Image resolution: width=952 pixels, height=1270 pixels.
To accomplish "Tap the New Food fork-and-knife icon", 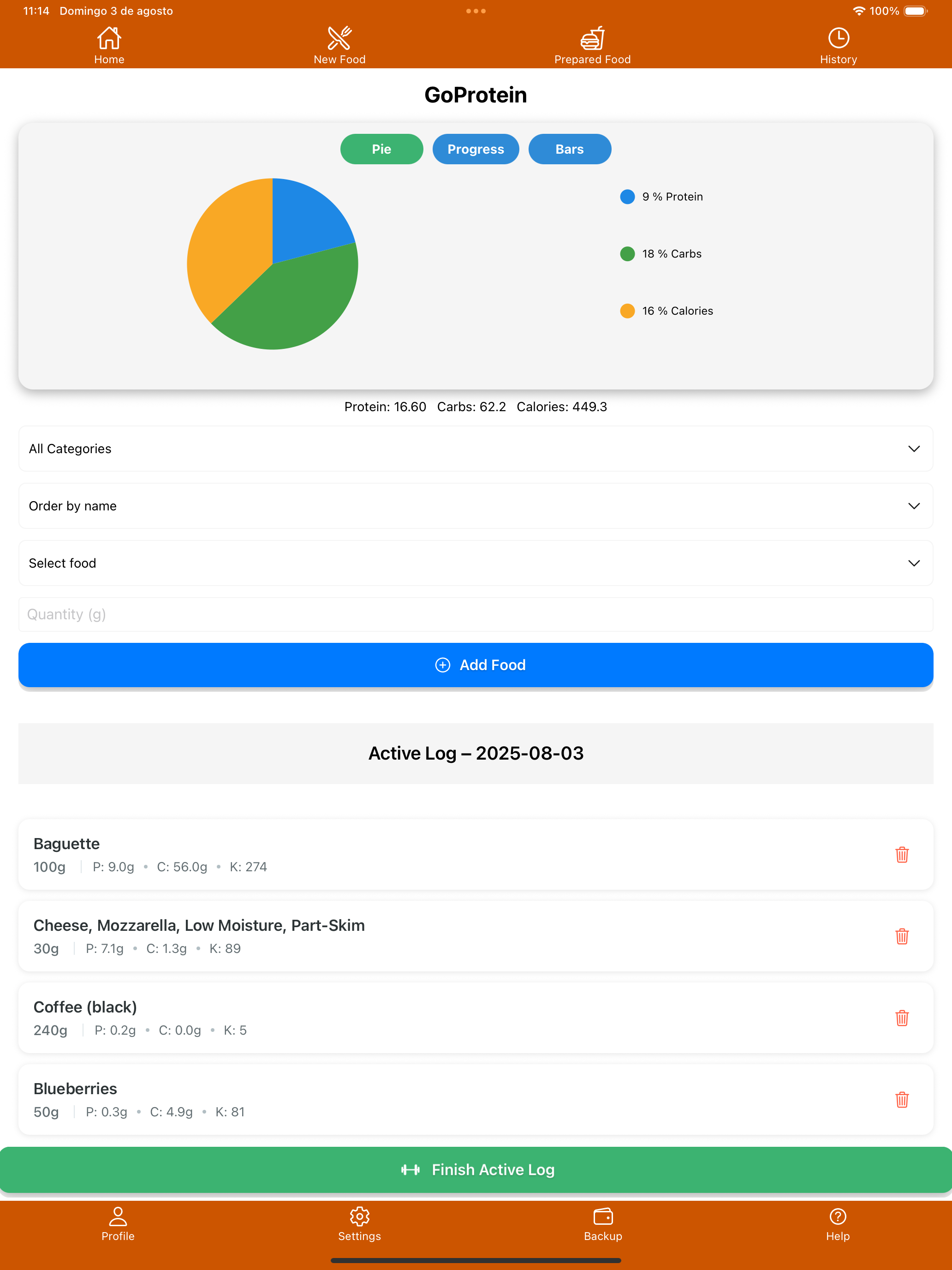I will [339, 38].
